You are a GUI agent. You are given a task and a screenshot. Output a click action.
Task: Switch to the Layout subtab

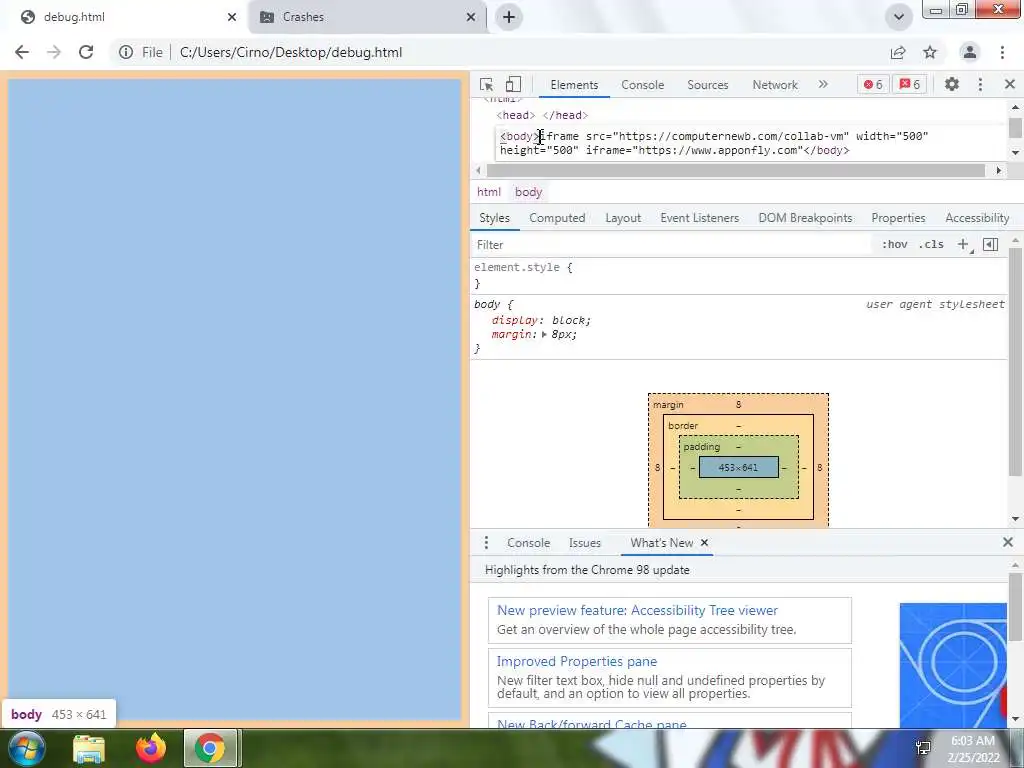point(623,218)
